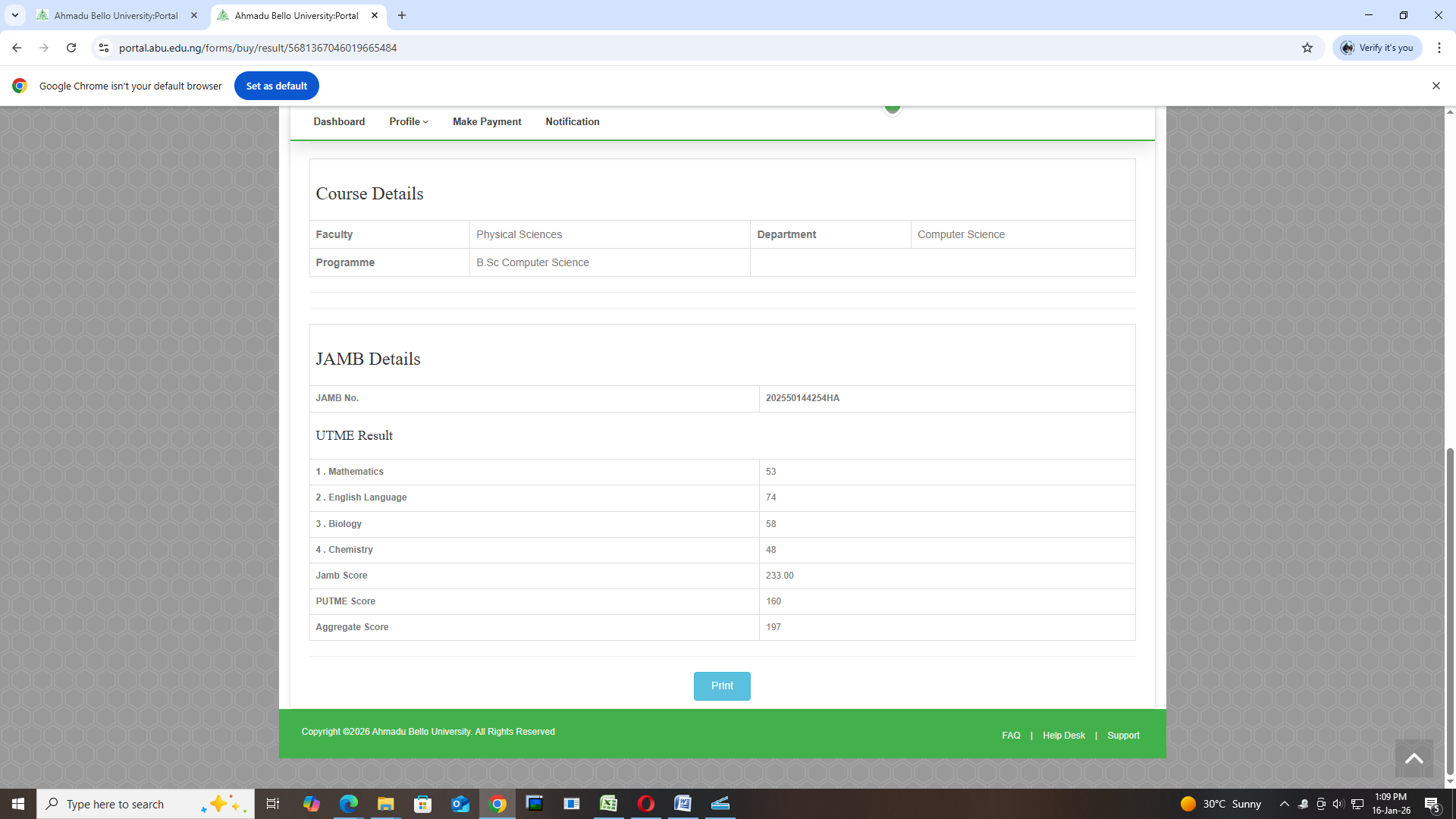Open tab search dropdown arrow
The height and width of the screenshot is (819, 1456).
[x=14, y=15]
